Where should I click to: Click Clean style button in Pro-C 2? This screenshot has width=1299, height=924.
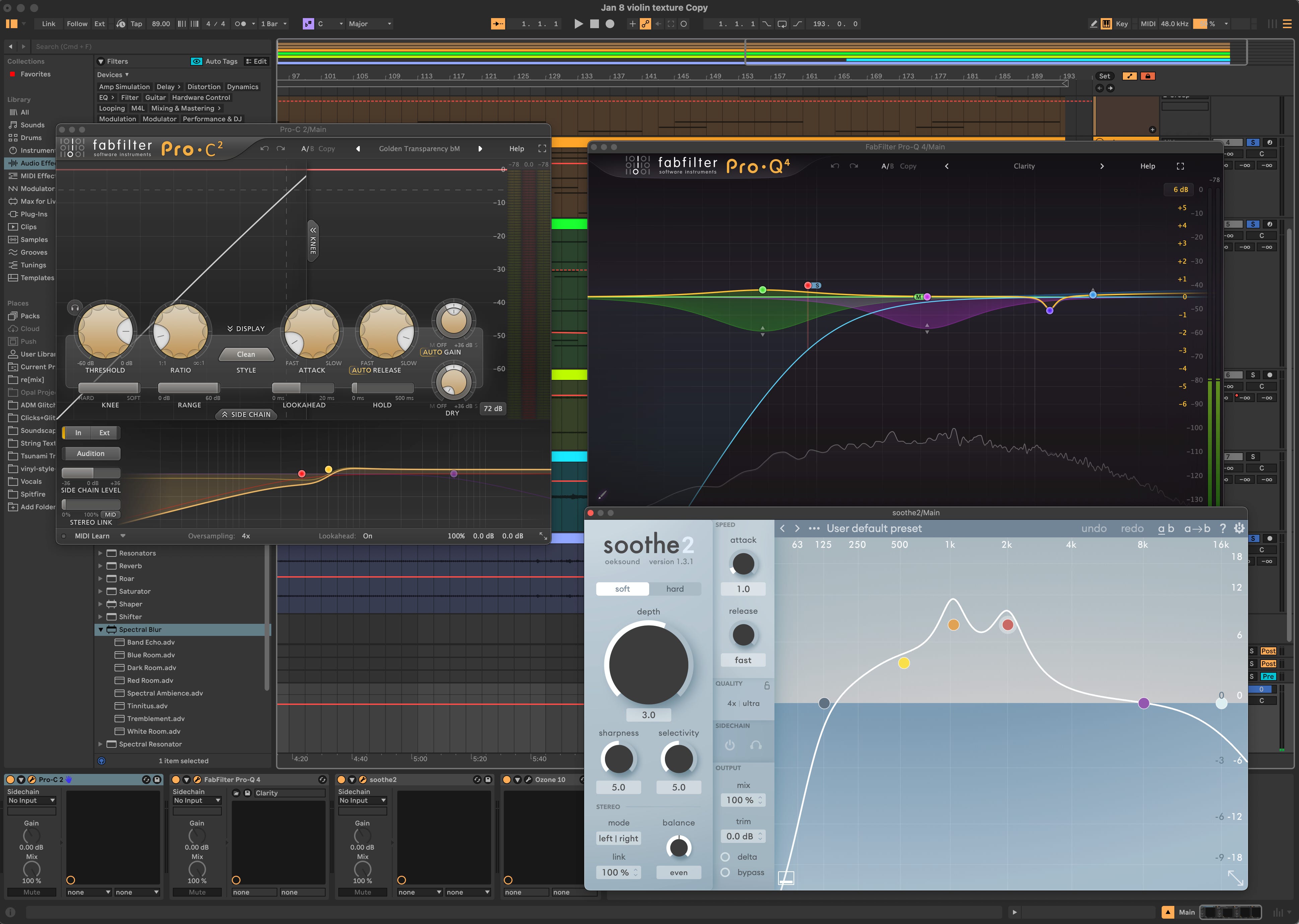coord(246,354)
